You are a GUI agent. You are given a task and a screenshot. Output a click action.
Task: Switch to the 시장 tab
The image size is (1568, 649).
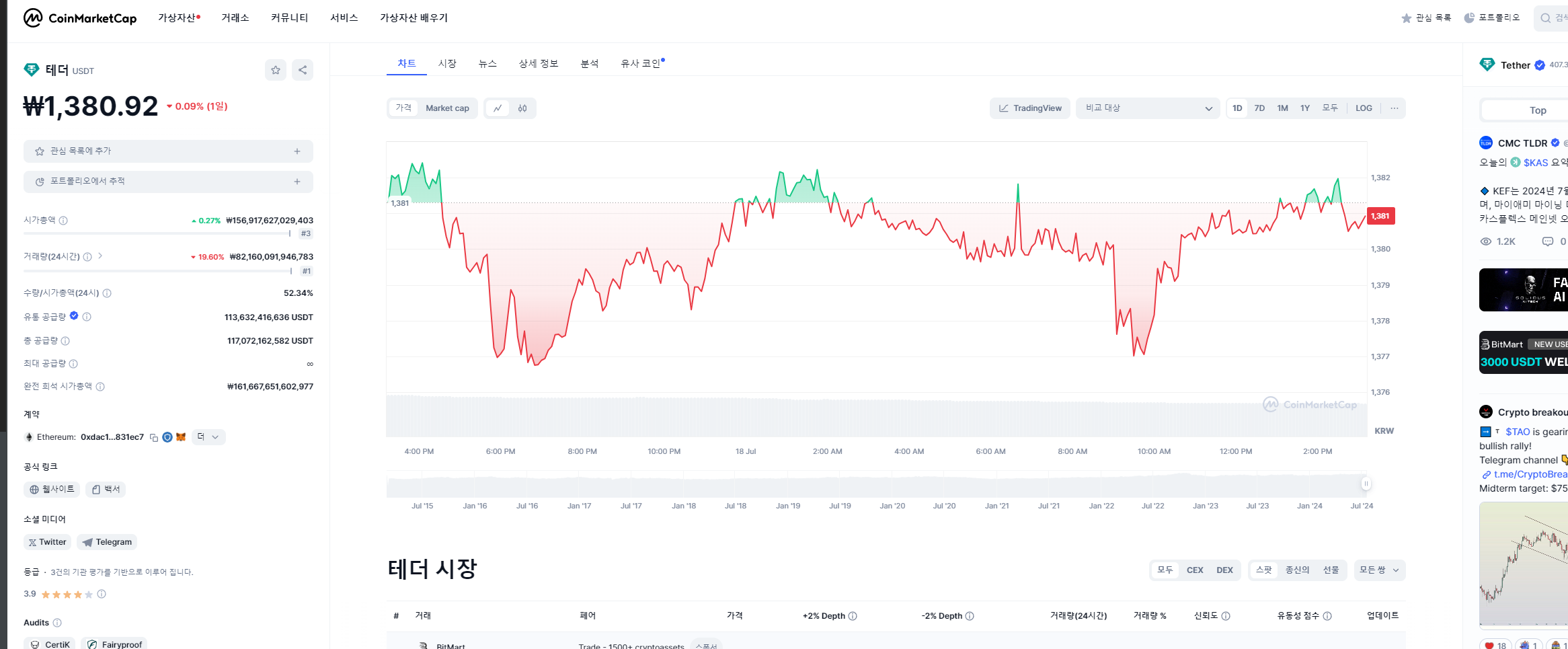click(447, 63)
